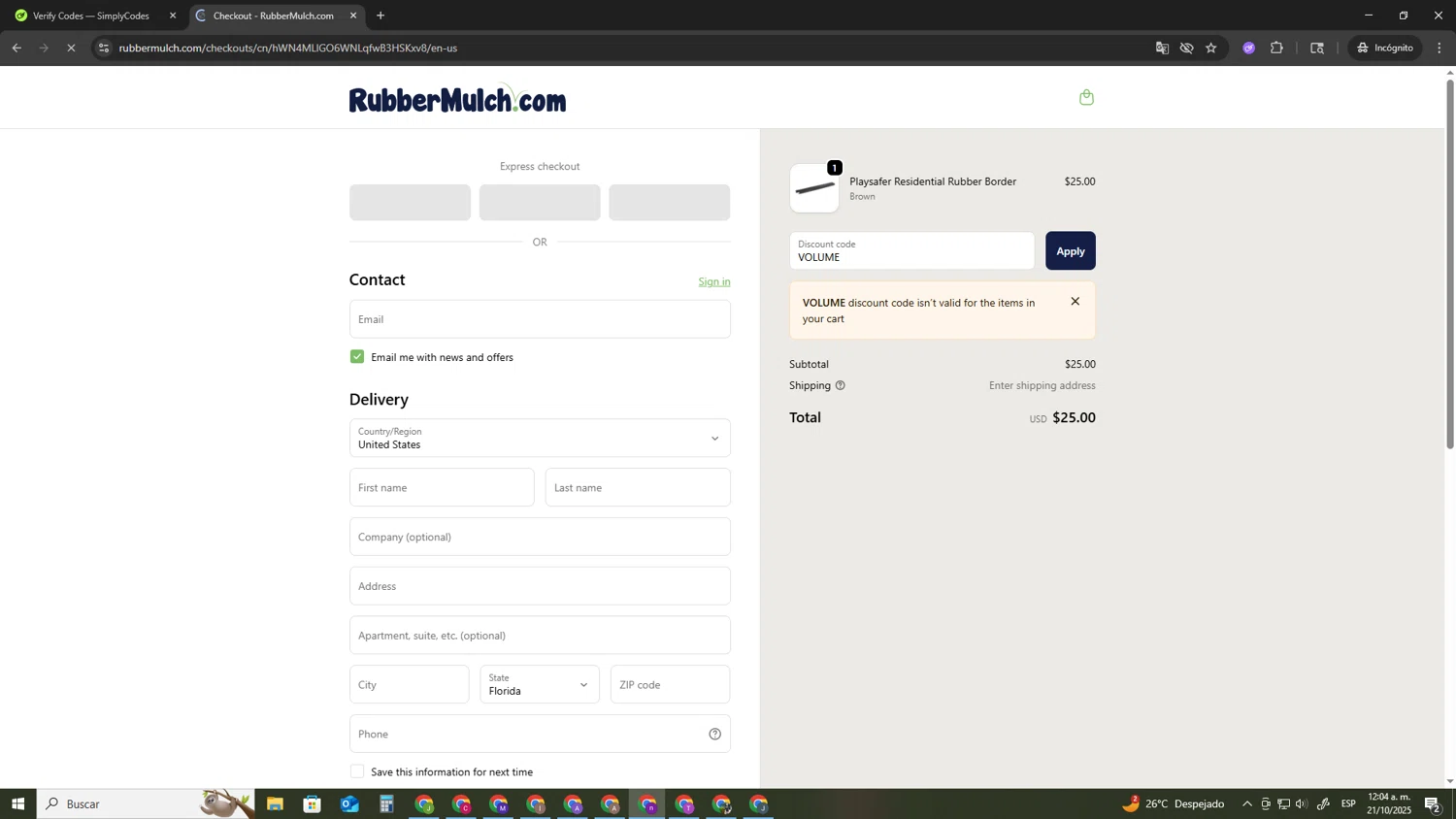Click the Email input field
This screenshot has width=1456, height=819.
point(540,319)
